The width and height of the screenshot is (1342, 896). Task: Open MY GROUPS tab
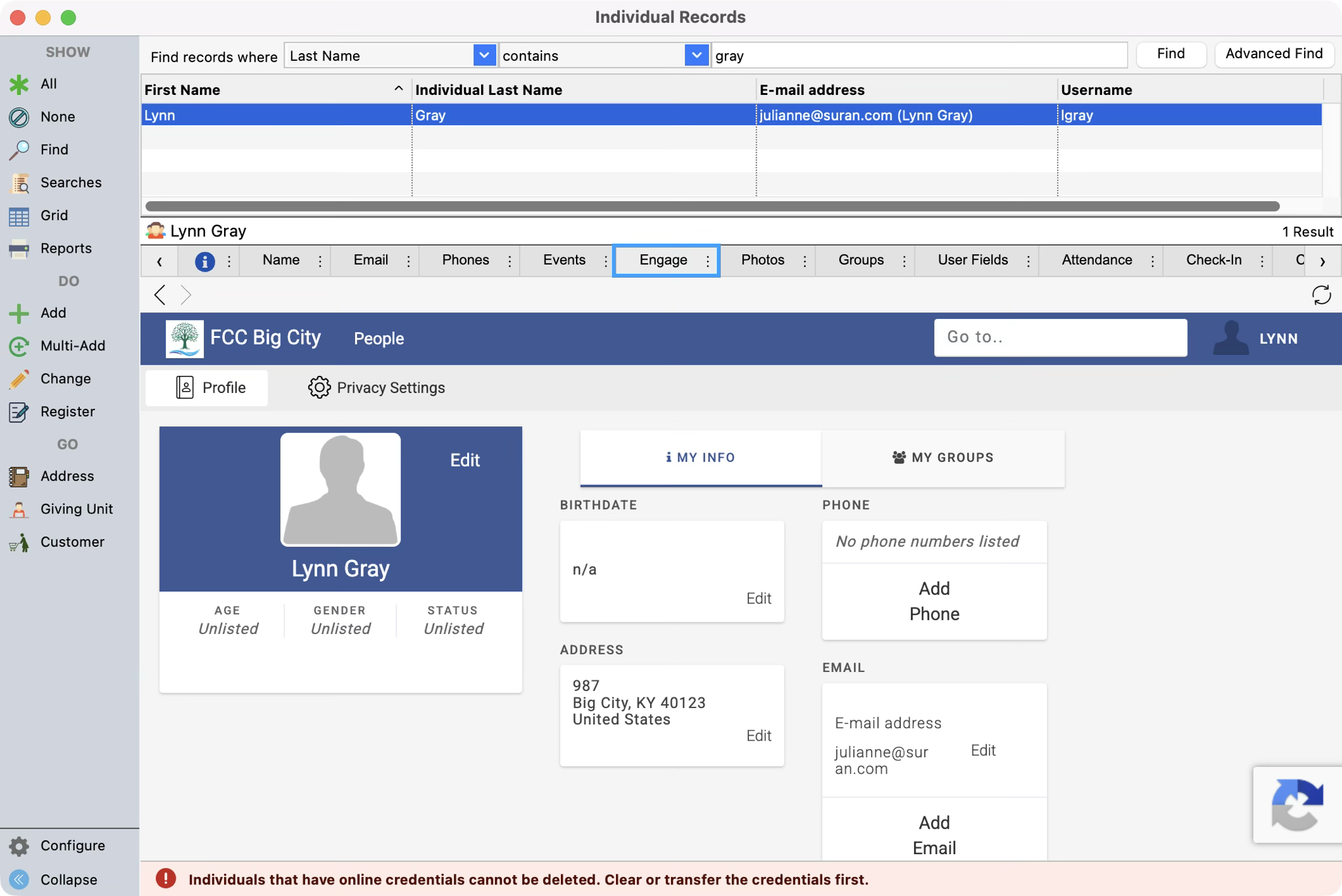pos(943,458)
